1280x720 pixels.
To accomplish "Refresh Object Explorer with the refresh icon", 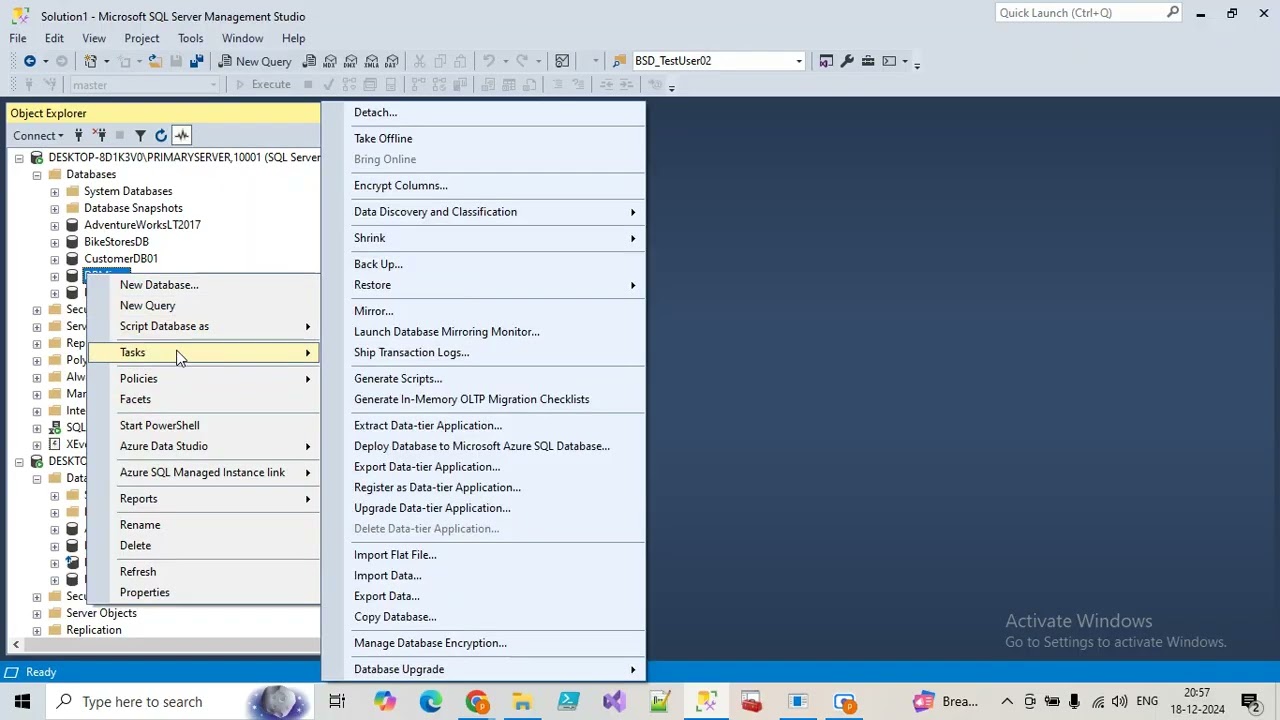I will (x=161, y=135).
